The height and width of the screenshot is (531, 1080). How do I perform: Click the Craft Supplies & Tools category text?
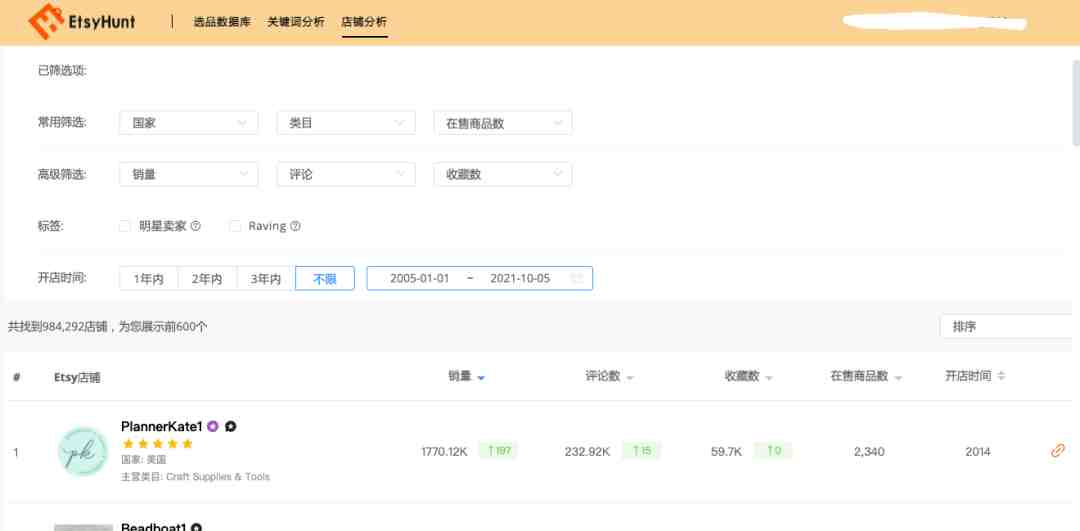pos(218,477)
